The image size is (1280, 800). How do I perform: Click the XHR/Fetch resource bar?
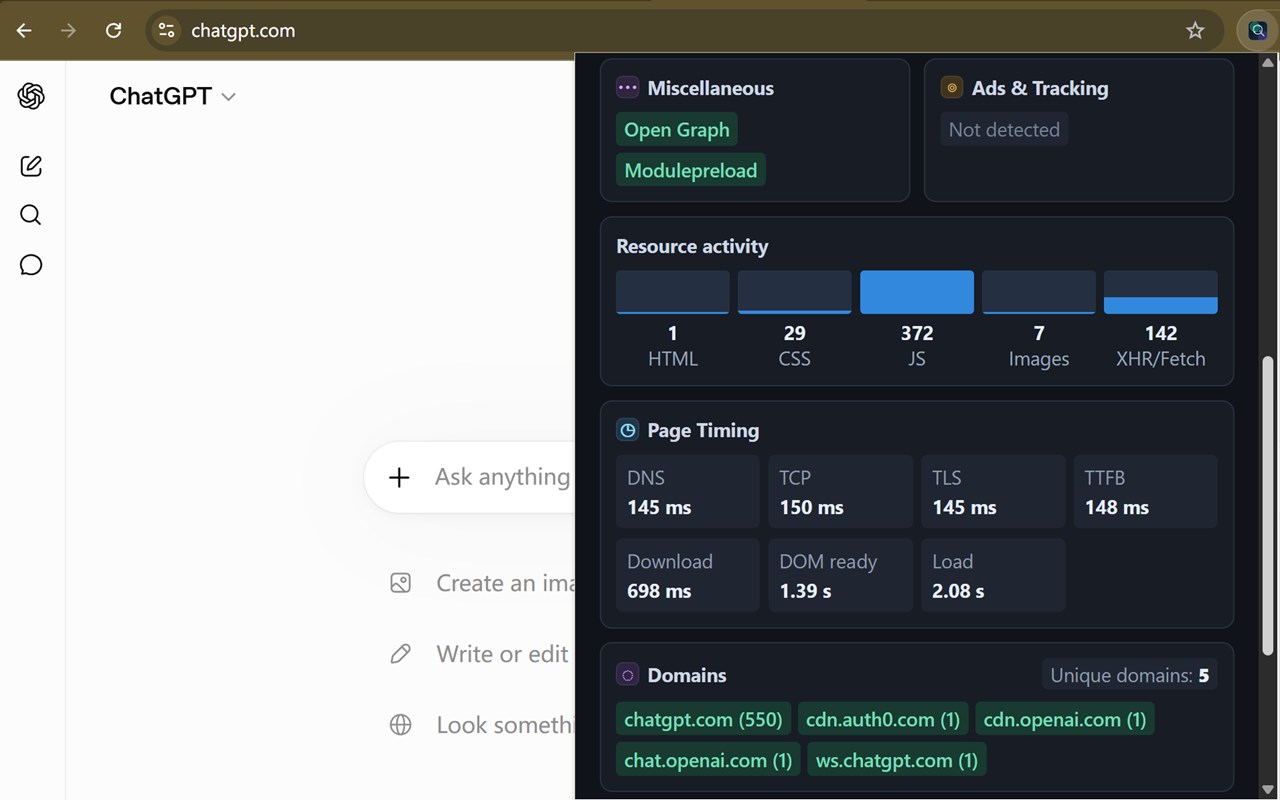tap(1161, 292)
